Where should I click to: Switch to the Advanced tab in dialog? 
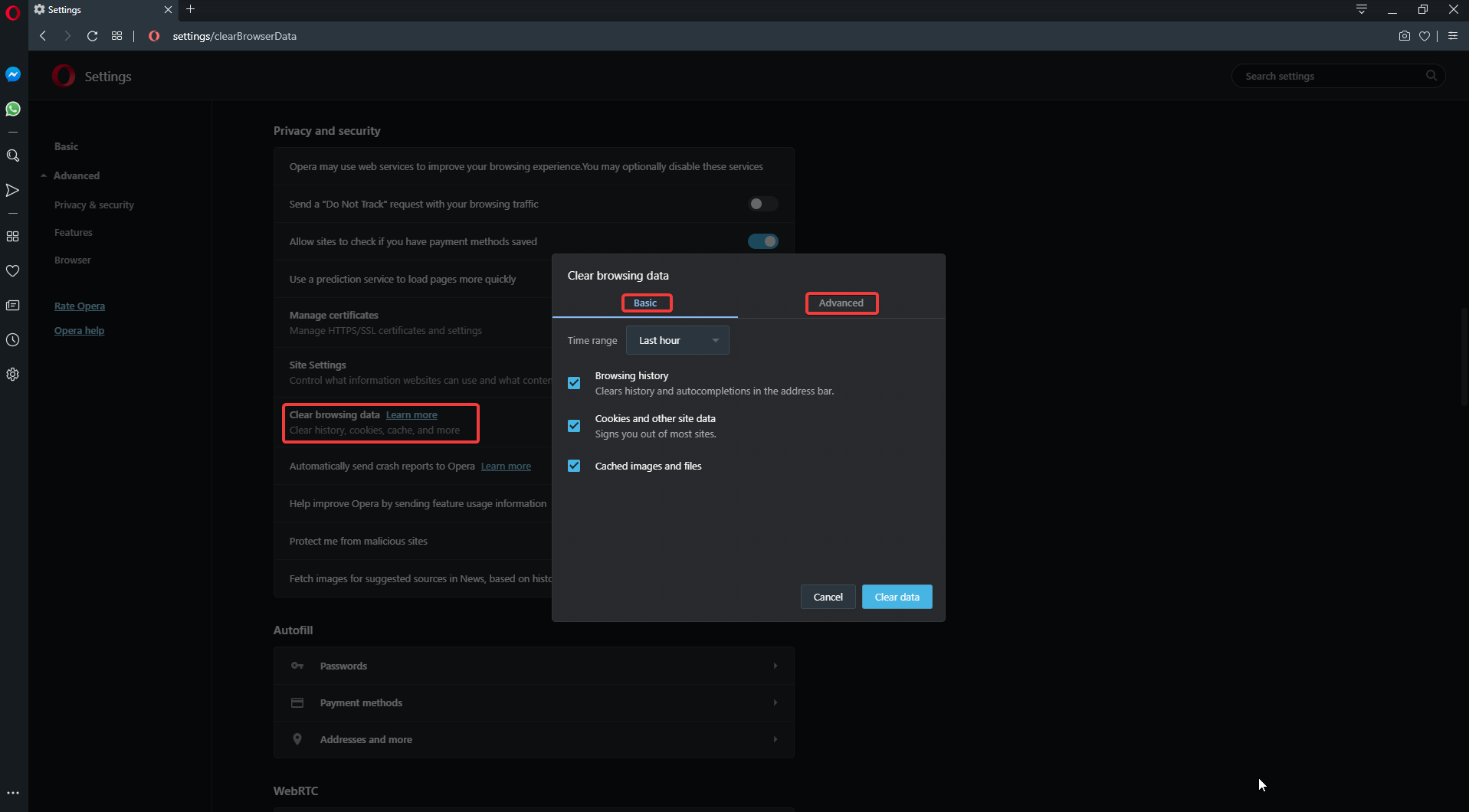(841, 303)
